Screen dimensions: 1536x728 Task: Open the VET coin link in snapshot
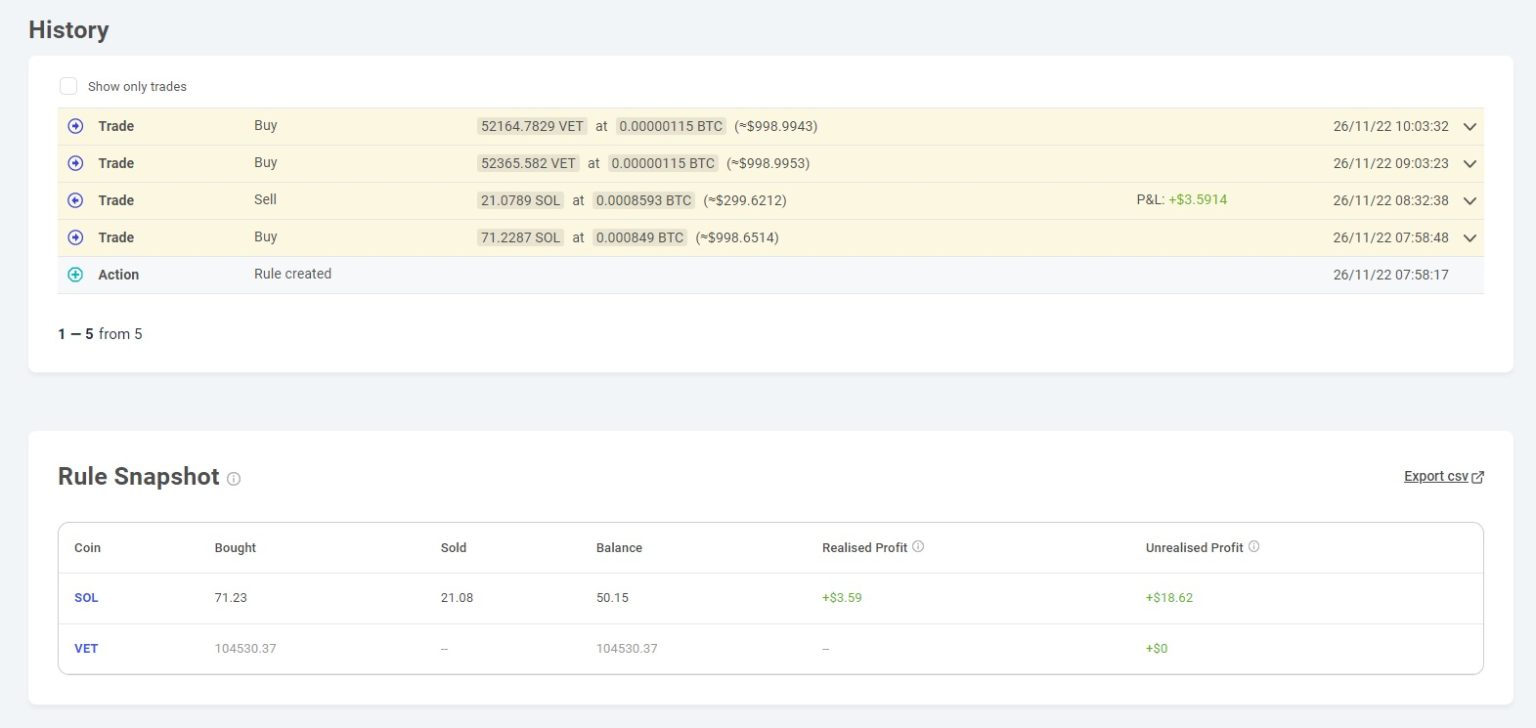click(x=86, y=649)
